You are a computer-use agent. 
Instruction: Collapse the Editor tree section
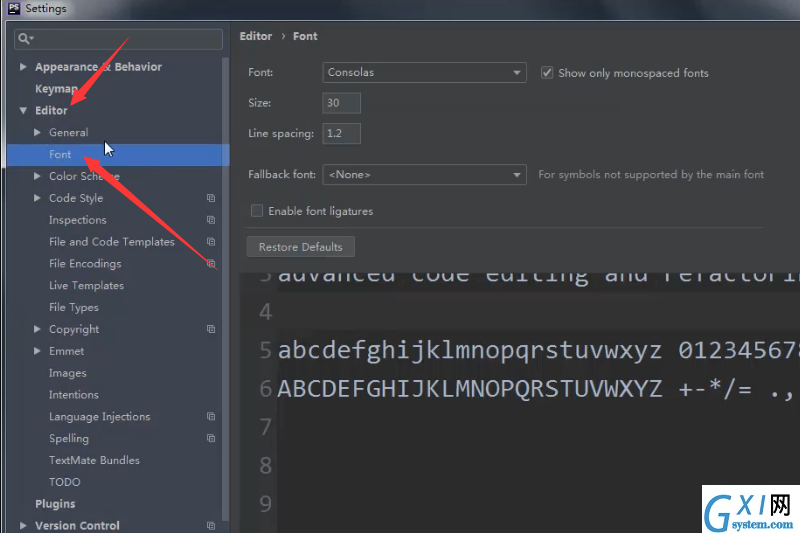click(23, 110)
